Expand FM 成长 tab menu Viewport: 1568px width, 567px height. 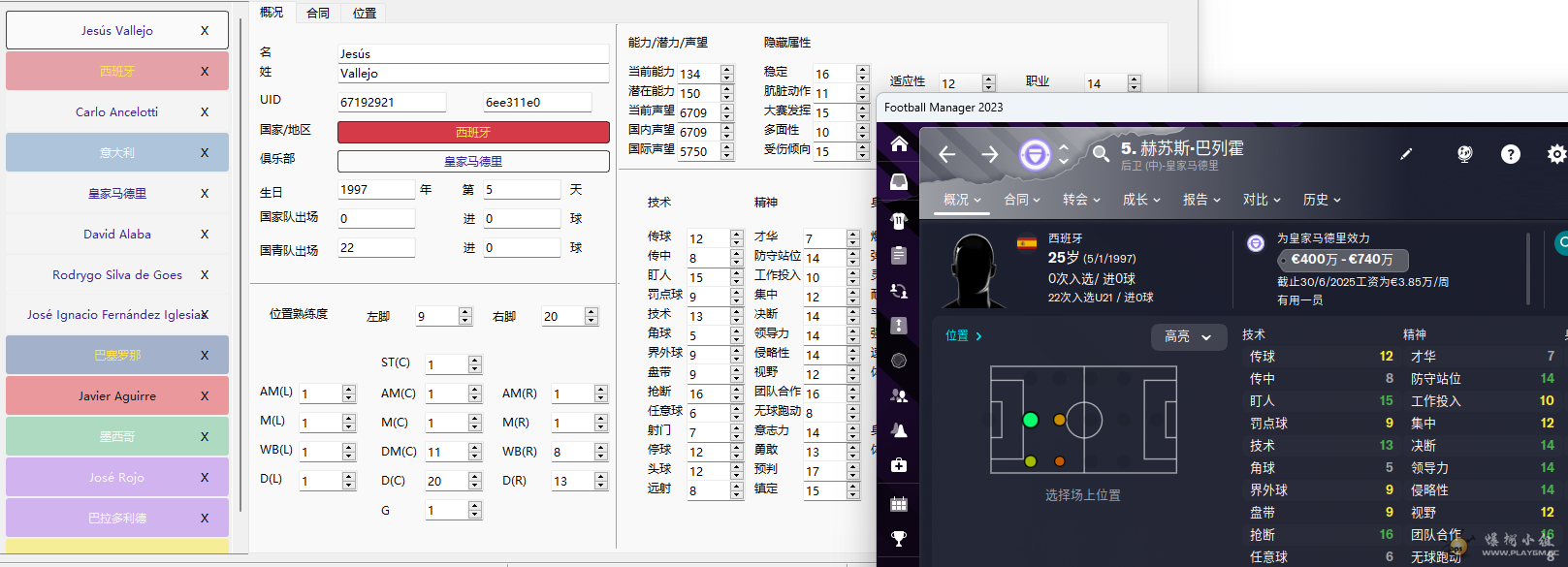coord(1141,200)
